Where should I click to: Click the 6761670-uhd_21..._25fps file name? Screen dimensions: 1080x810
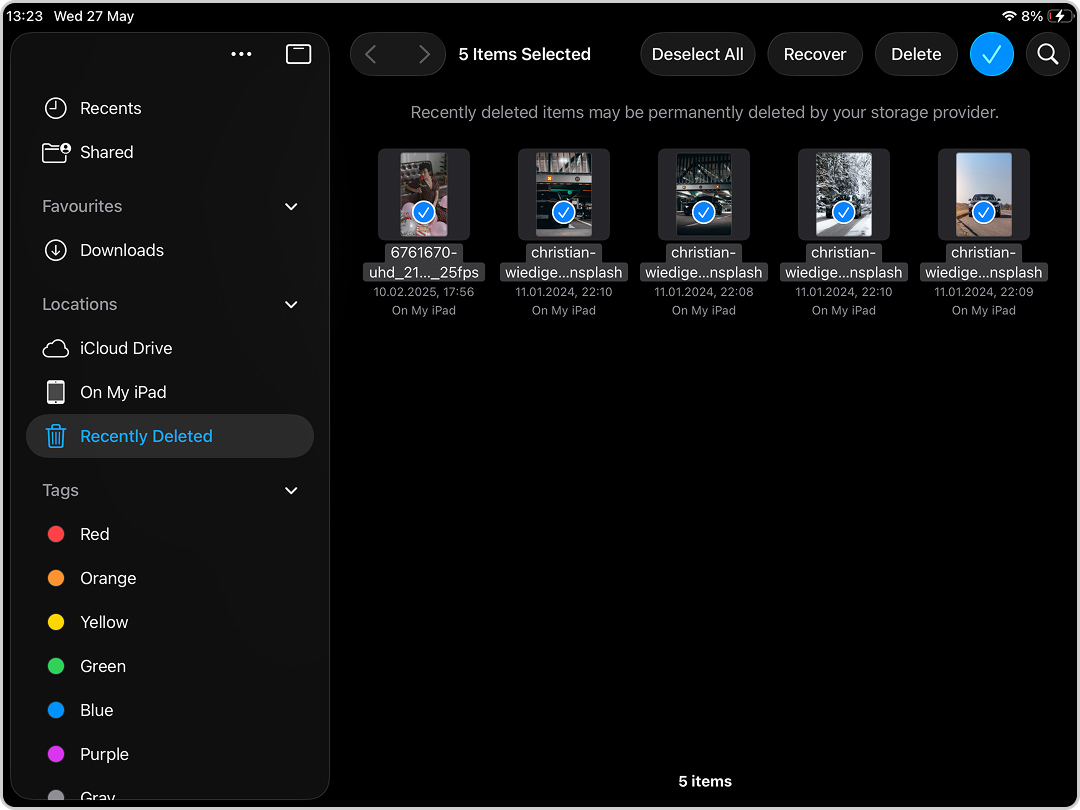click(424, 262)
